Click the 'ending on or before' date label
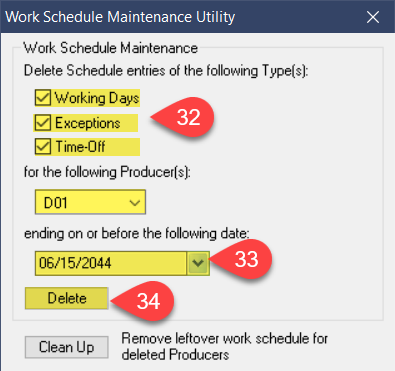Viewport: 395px width, 371px height. (136, 233)
